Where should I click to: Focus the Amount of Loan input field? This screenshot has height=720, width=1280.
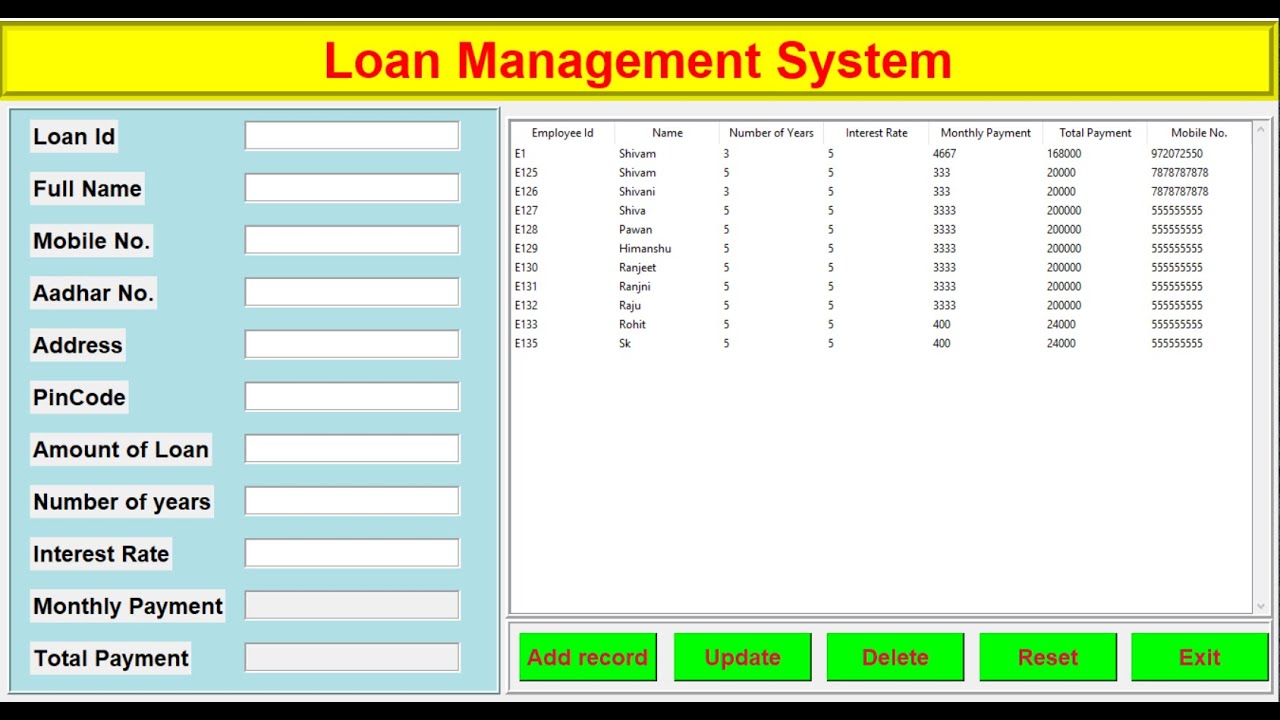pos(352,449)
